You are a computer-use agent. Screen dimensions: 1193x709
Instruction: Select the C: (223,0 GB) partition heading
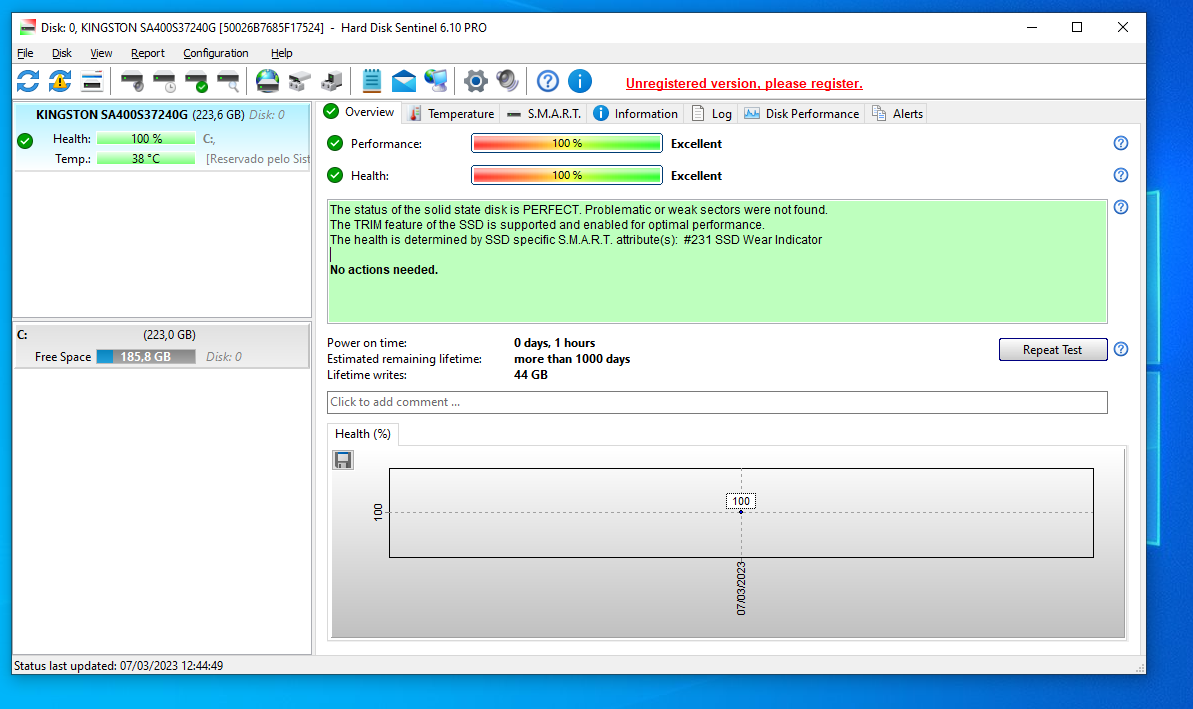162,335
